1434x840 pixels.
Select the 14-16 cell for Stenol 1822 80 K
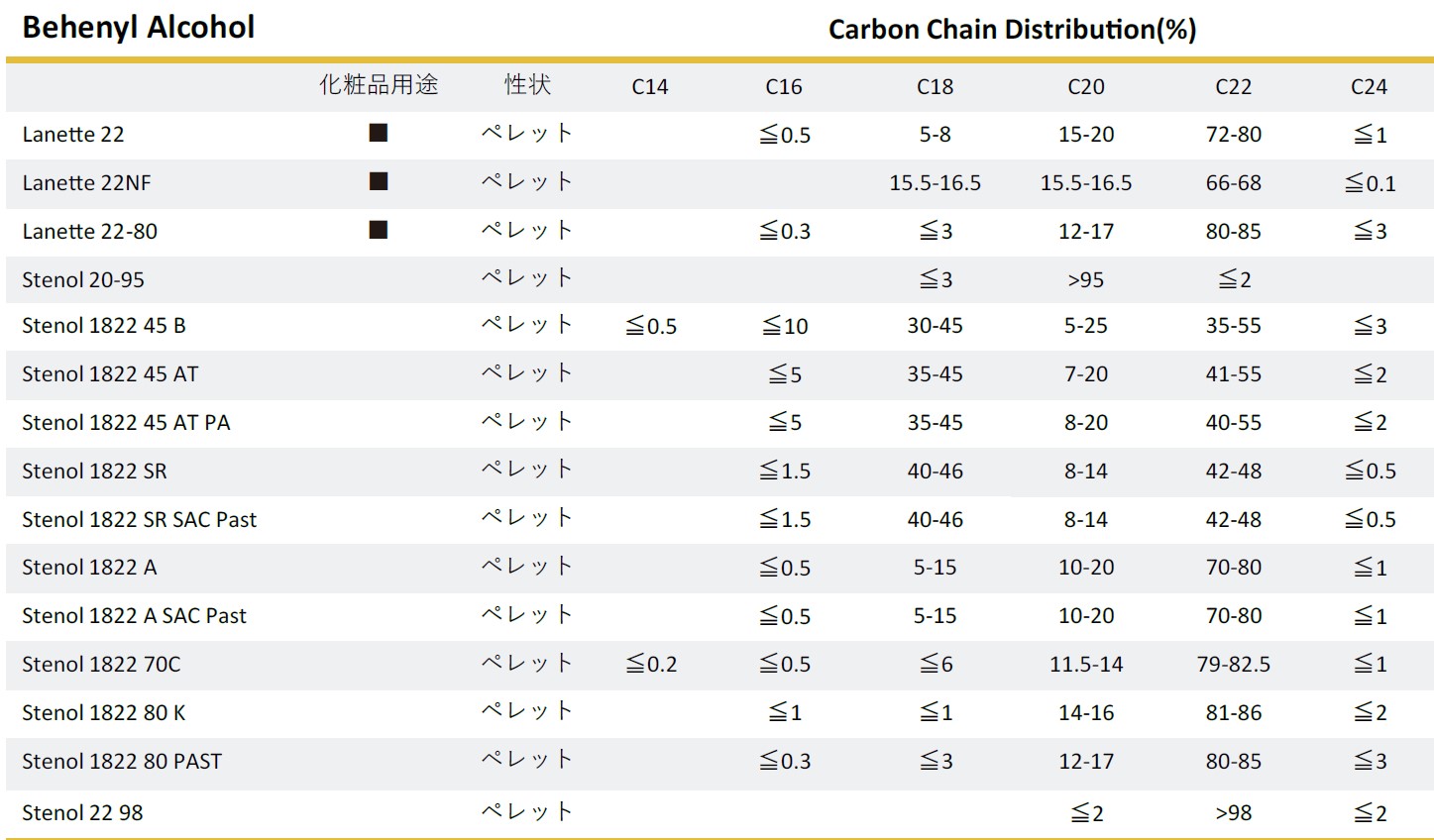(1086, 713)
